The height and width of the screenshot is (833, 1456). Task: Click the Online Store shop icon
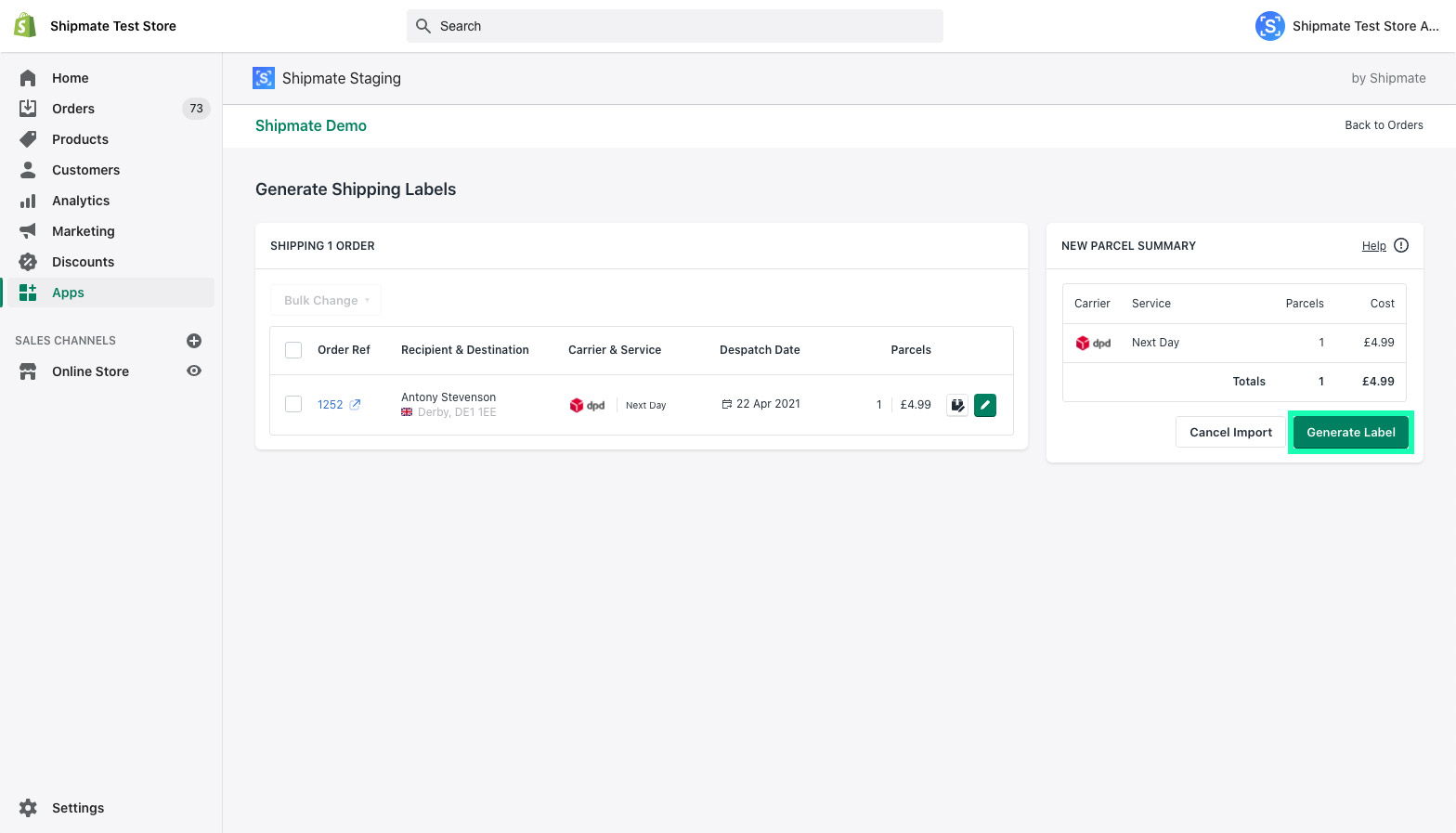coord(28,371)
